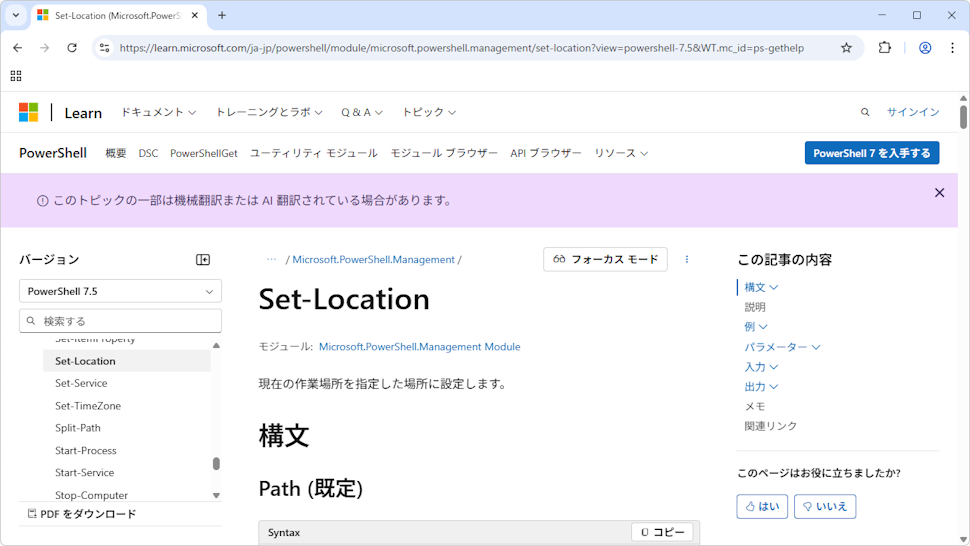
Task: Select Start-Service in the sidebar
Action: point(84,472)
